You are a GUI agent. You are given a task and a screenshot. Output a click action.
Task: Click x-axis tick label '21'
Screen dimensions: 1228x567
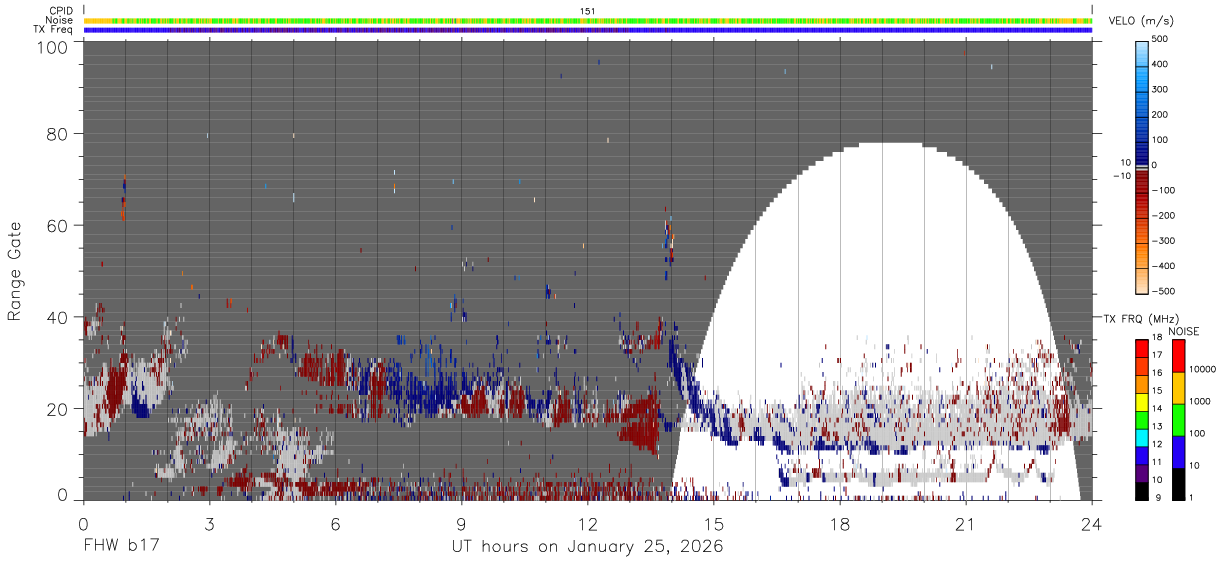(965, 524)
